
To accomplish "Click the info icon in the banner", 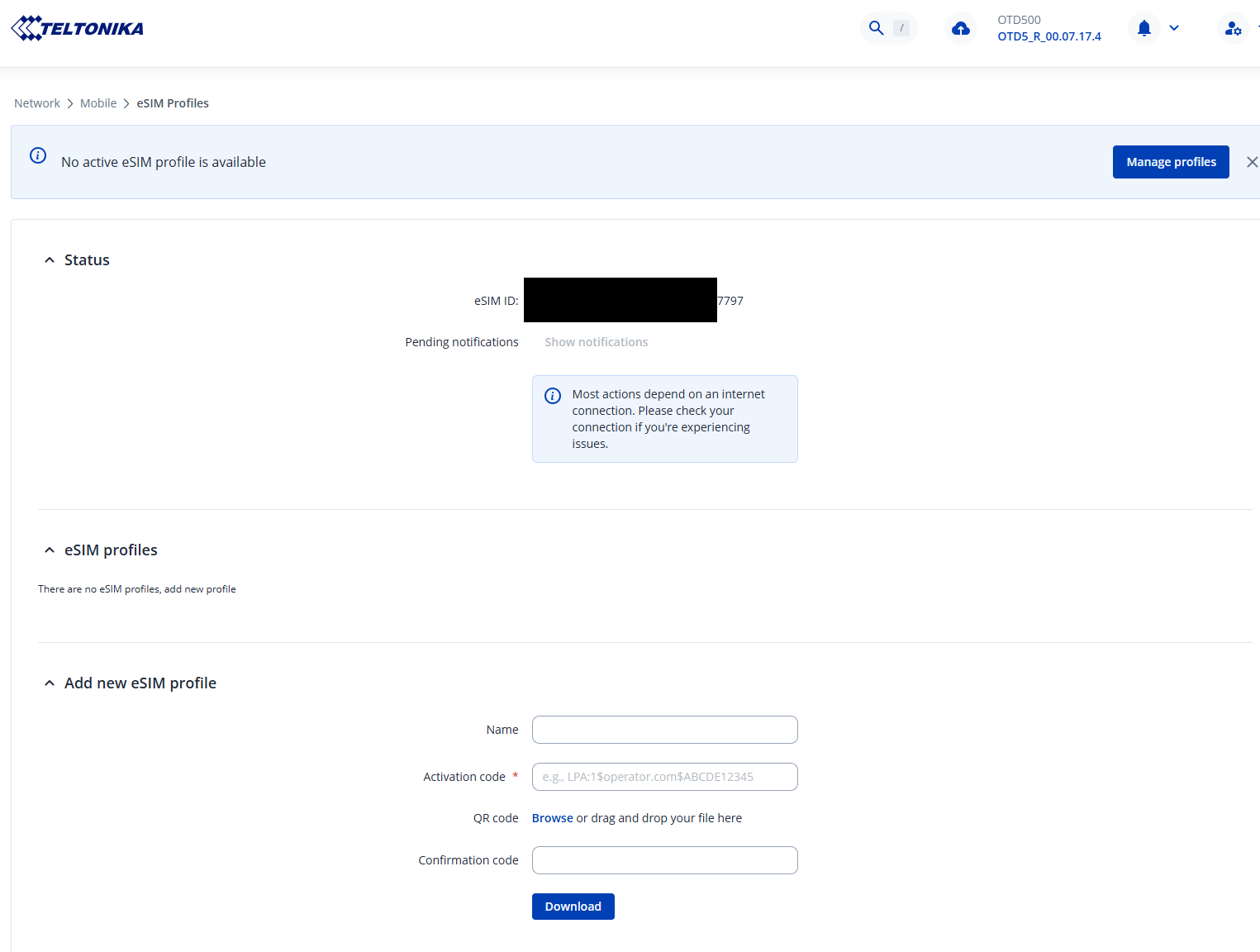I will coord(38,155).
